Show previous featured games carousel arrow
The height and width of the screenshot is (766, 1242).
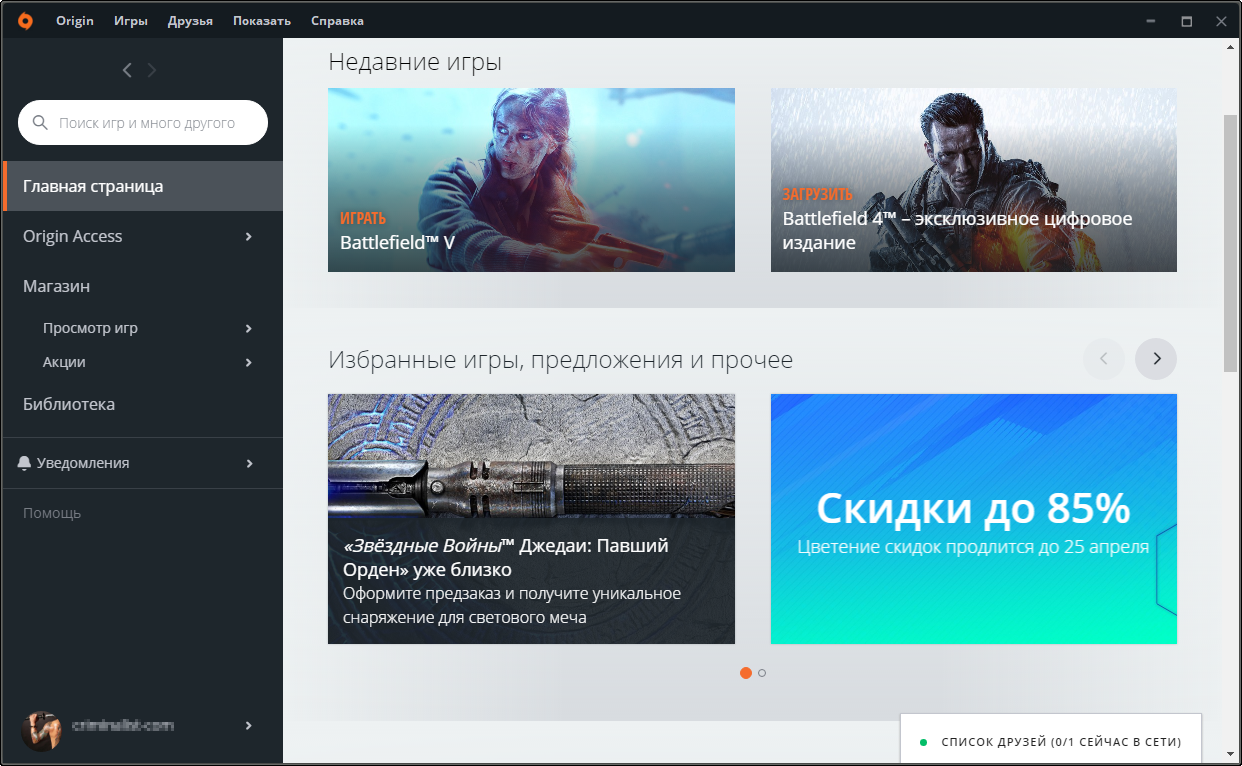(1104, 359)
